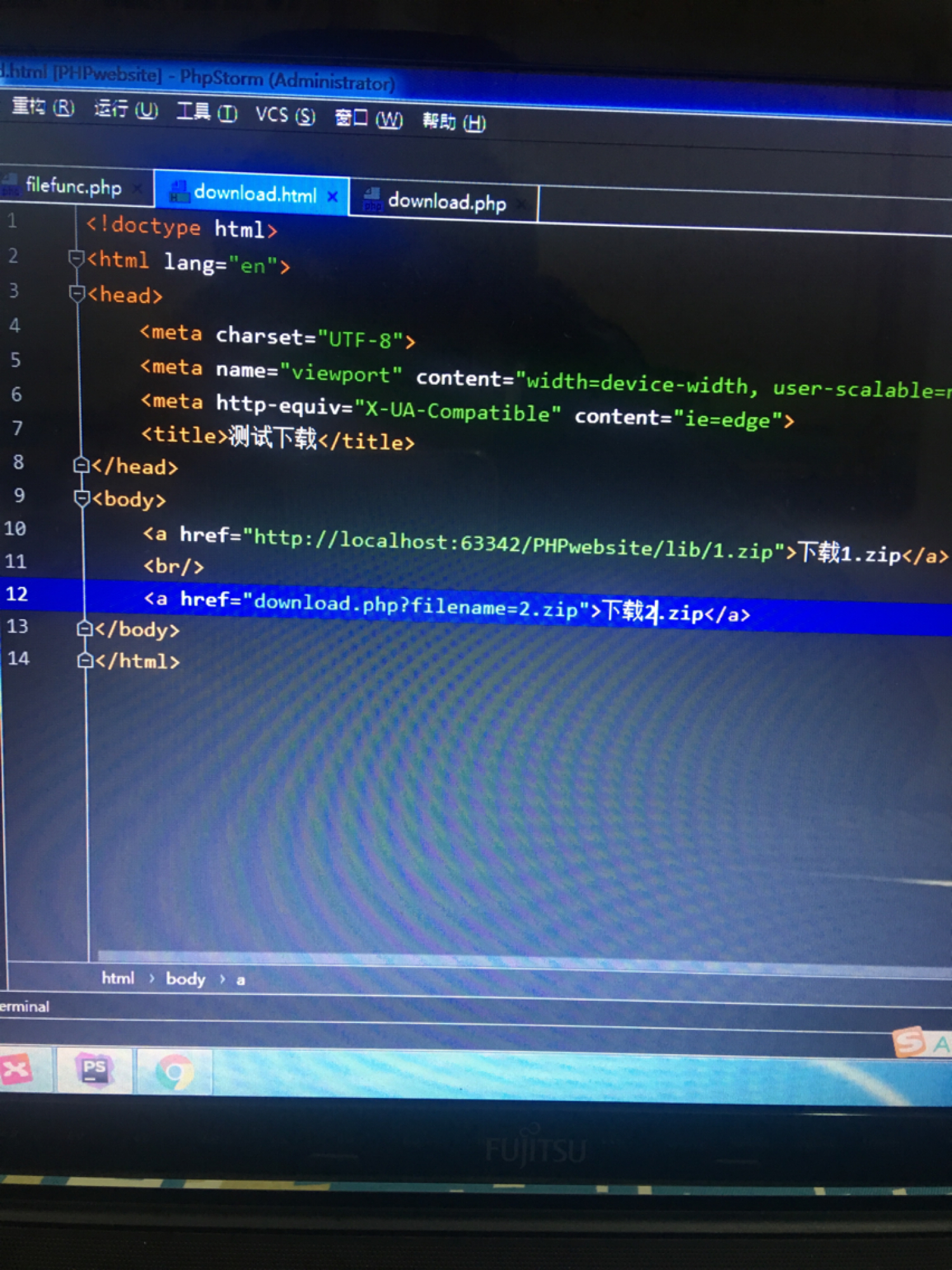
Task: Open the VCS (S) menu
Action: (285, 115)
